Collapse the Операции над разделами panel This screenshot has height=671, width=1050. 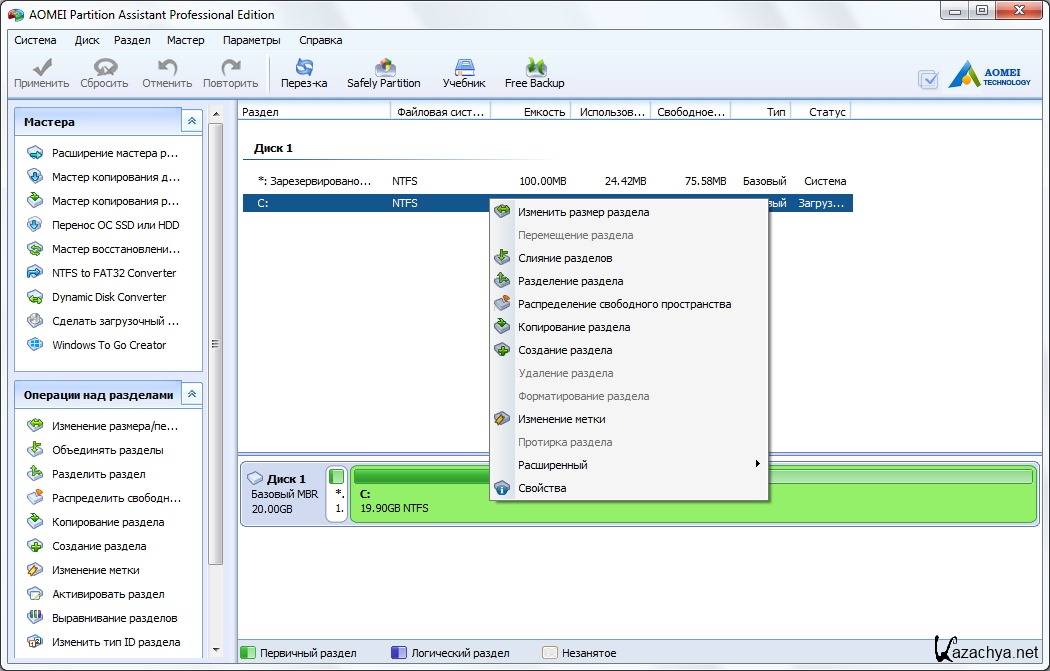[x=191, y=395]
